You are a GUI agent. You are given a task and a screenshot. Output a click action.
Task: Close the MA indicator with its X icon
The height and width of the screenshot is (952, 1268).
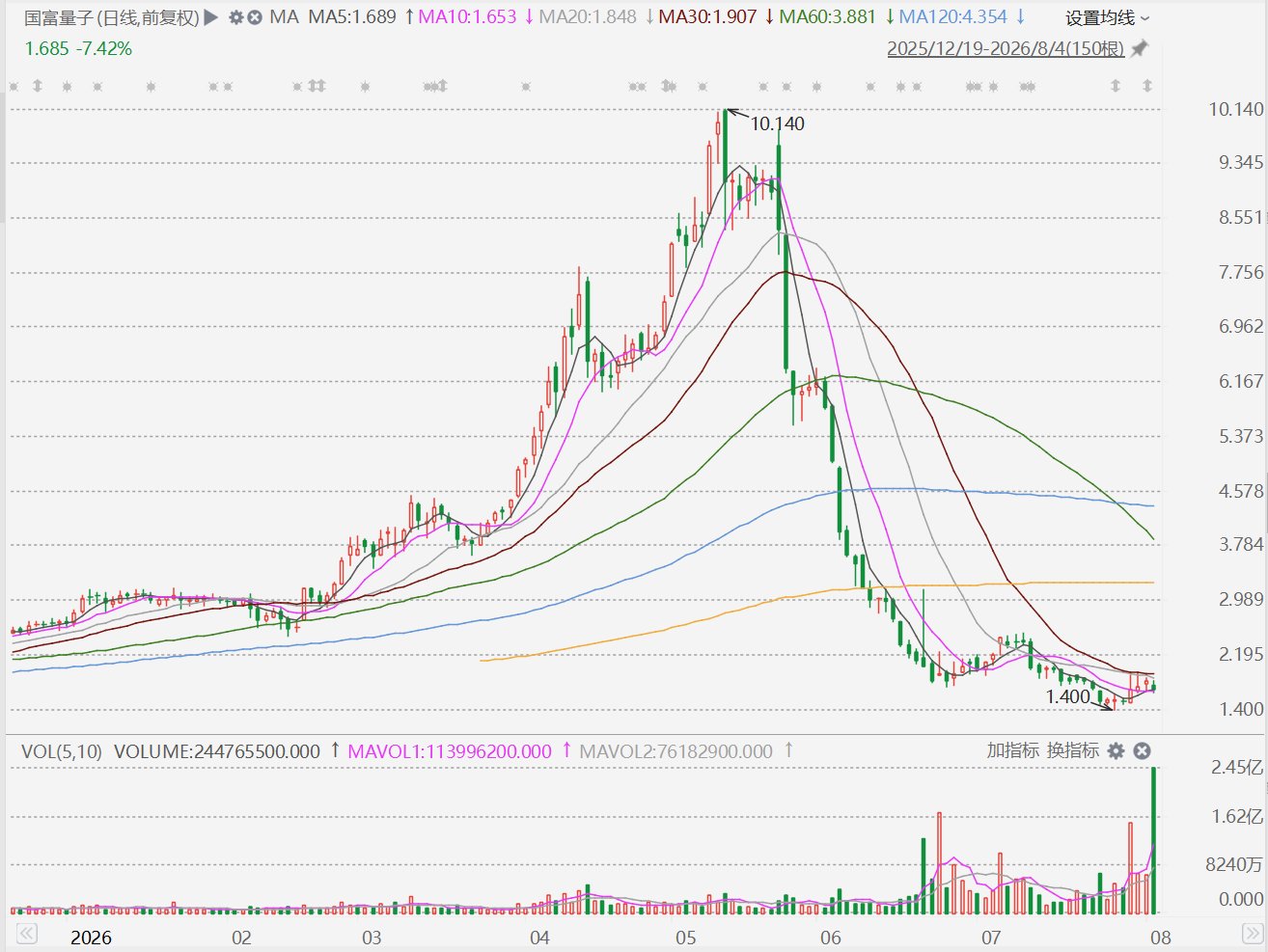[x=255, y=17]
